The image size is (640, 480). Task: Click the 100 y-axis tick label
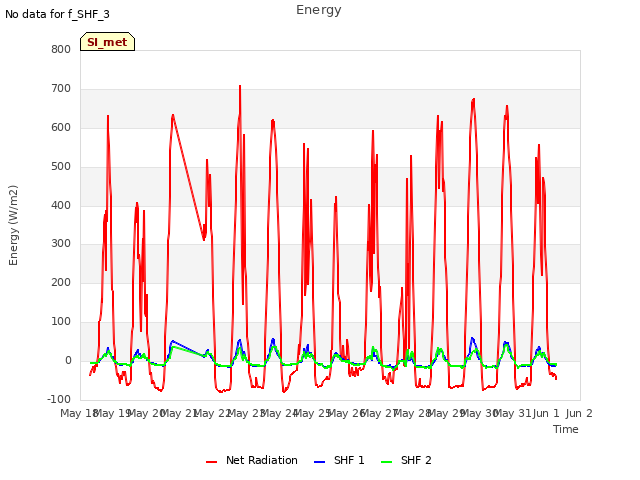tap(61, 322)
